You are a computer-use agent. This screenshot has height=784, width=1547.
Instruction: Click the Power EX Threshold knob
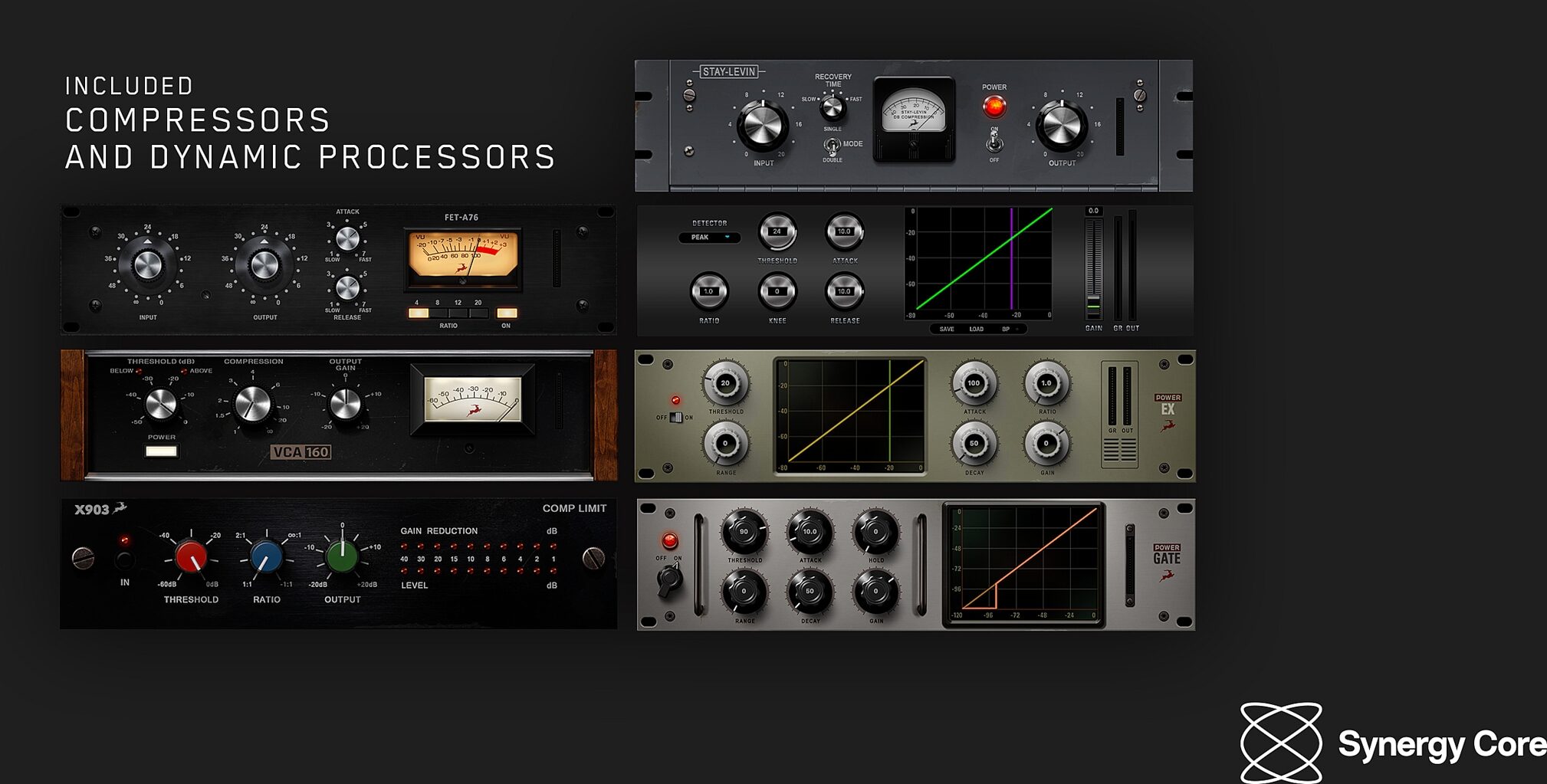tap(725, 383)
